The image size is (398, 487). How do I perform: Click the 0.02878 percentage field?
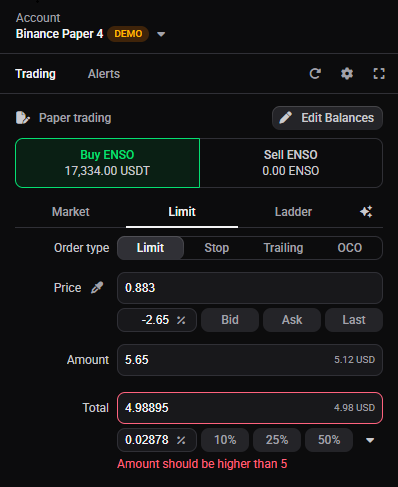pyautogui.click(x=157, y=440)
